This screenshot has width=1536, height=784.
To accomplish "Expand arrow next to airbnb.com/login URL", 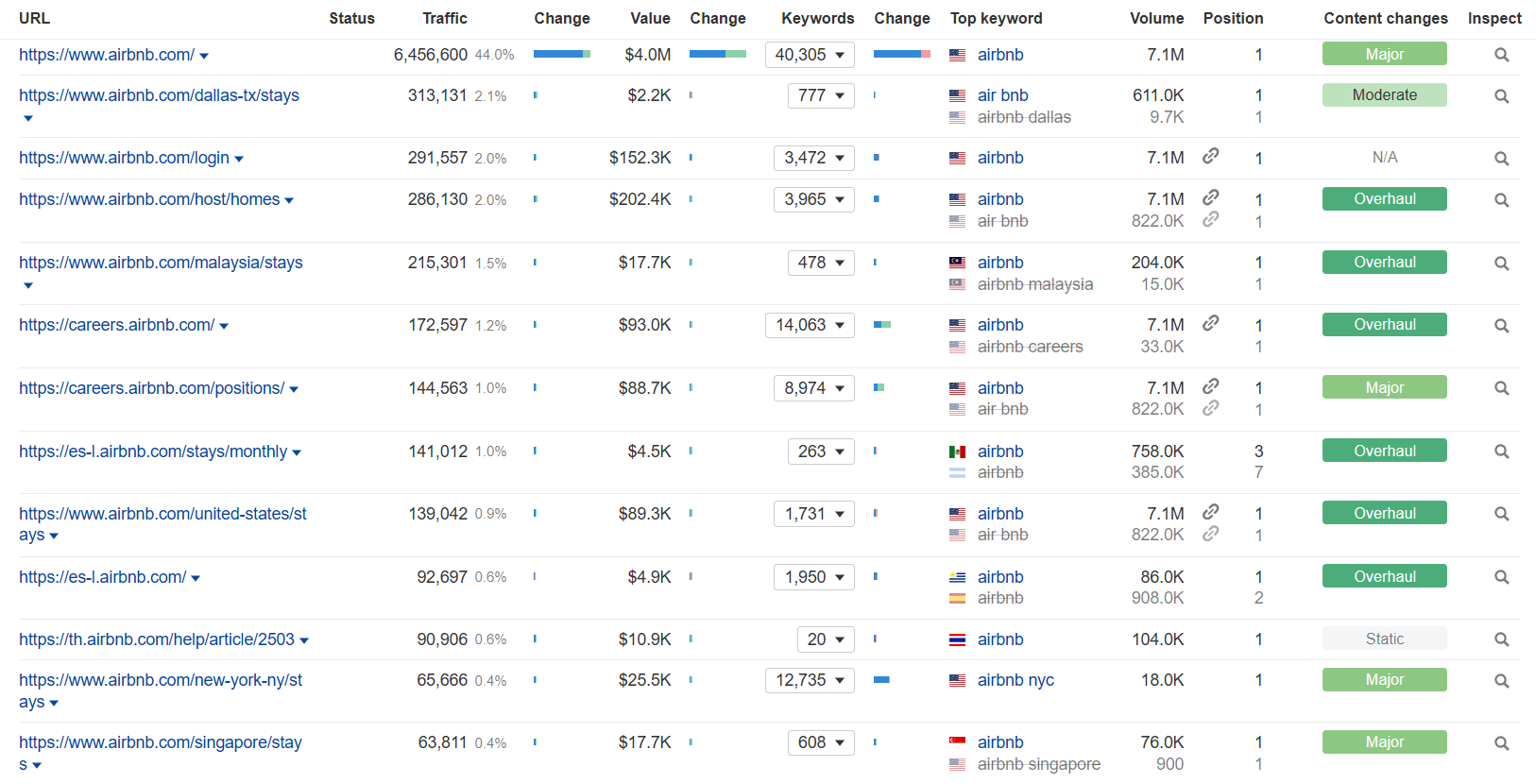I will [x=239, y=159].
